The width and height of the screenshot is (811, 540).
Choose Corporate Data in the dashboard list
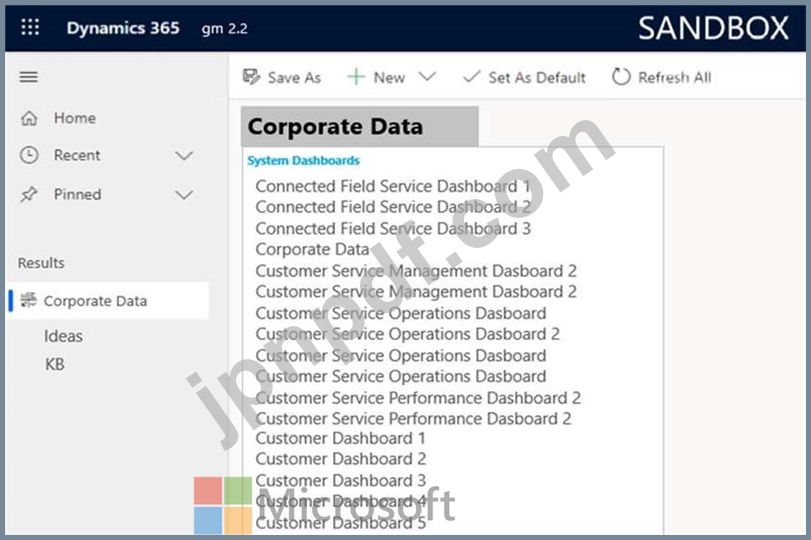pyautogui.click(x=312, y=249)
